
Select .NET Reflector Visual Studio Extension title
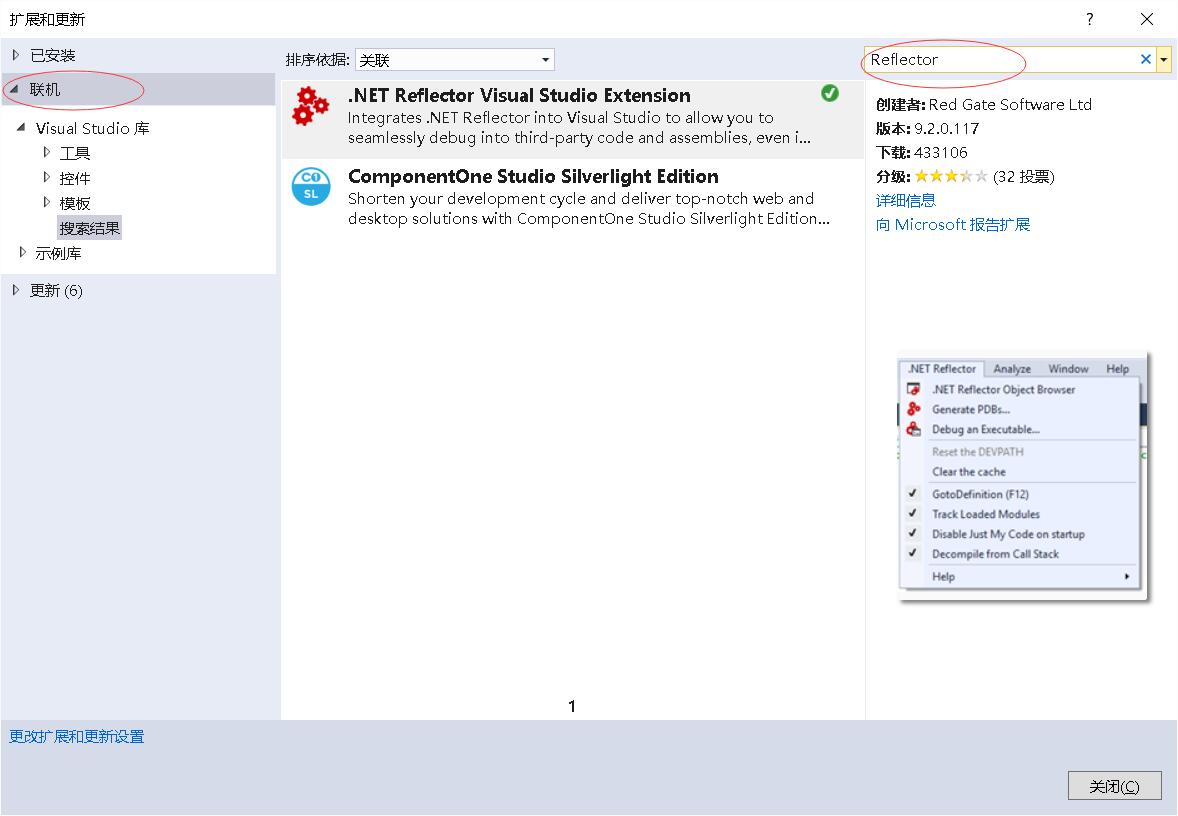(x=519, y=95)
